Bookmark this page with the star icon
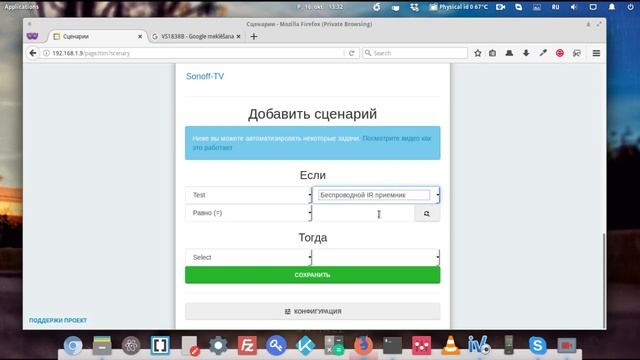This screenshot has width=640, height=360. coord(478,53)
